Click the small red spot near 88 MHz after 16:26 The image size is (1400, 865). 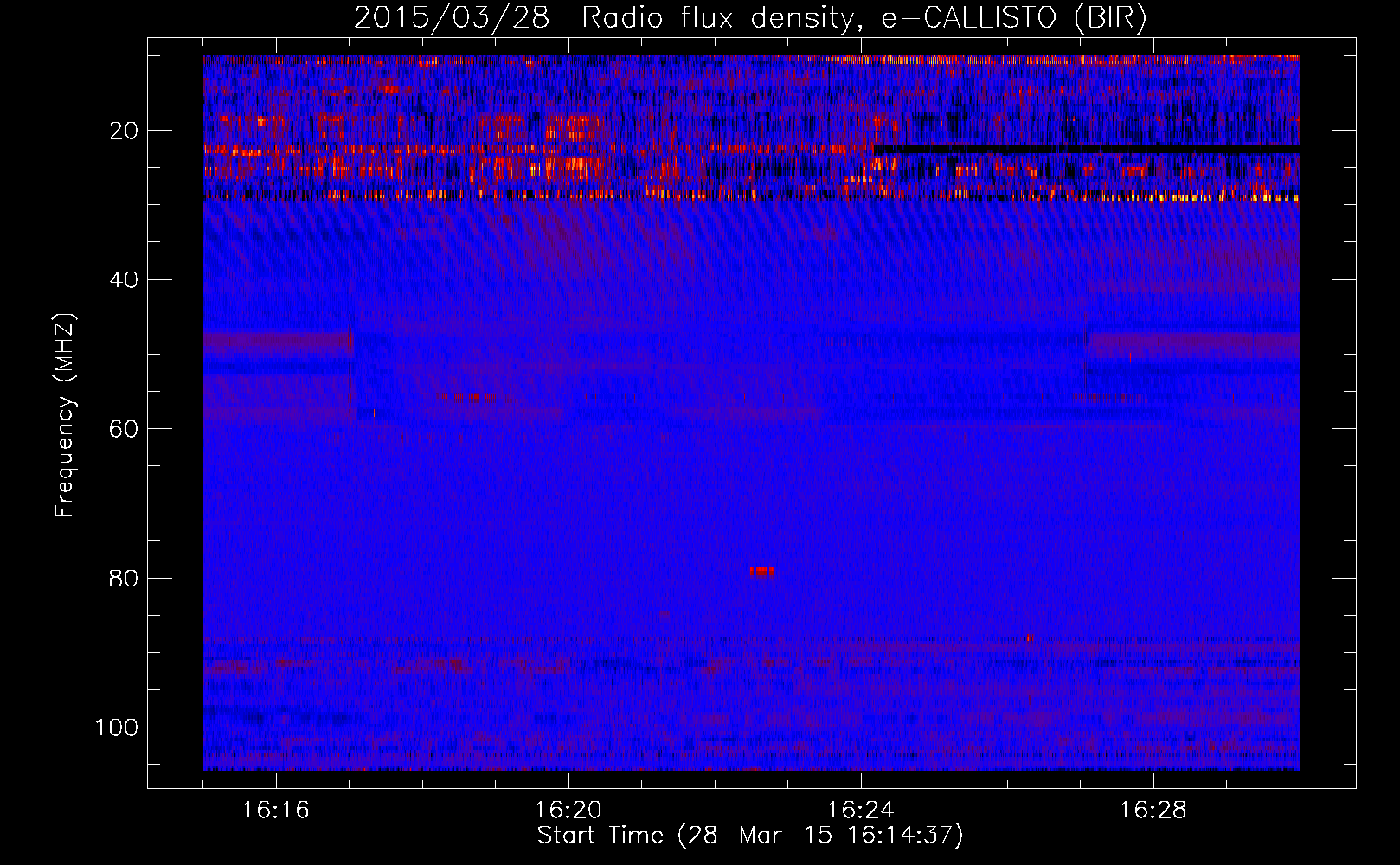click(x=1028, y=638)
